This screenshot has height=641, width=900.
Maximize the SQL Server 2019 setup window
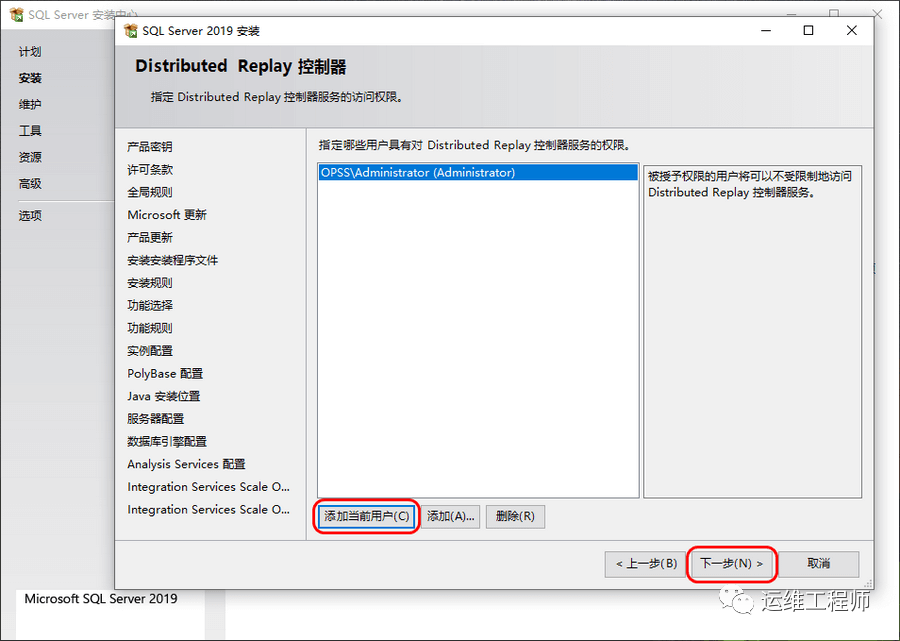click(x=808, y=30)
